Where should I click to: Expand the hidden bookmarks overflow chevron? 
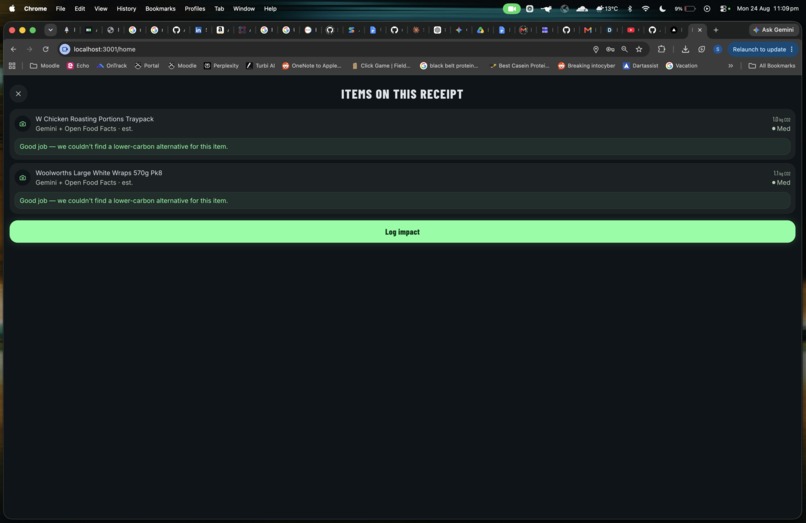tap(730, 66)
